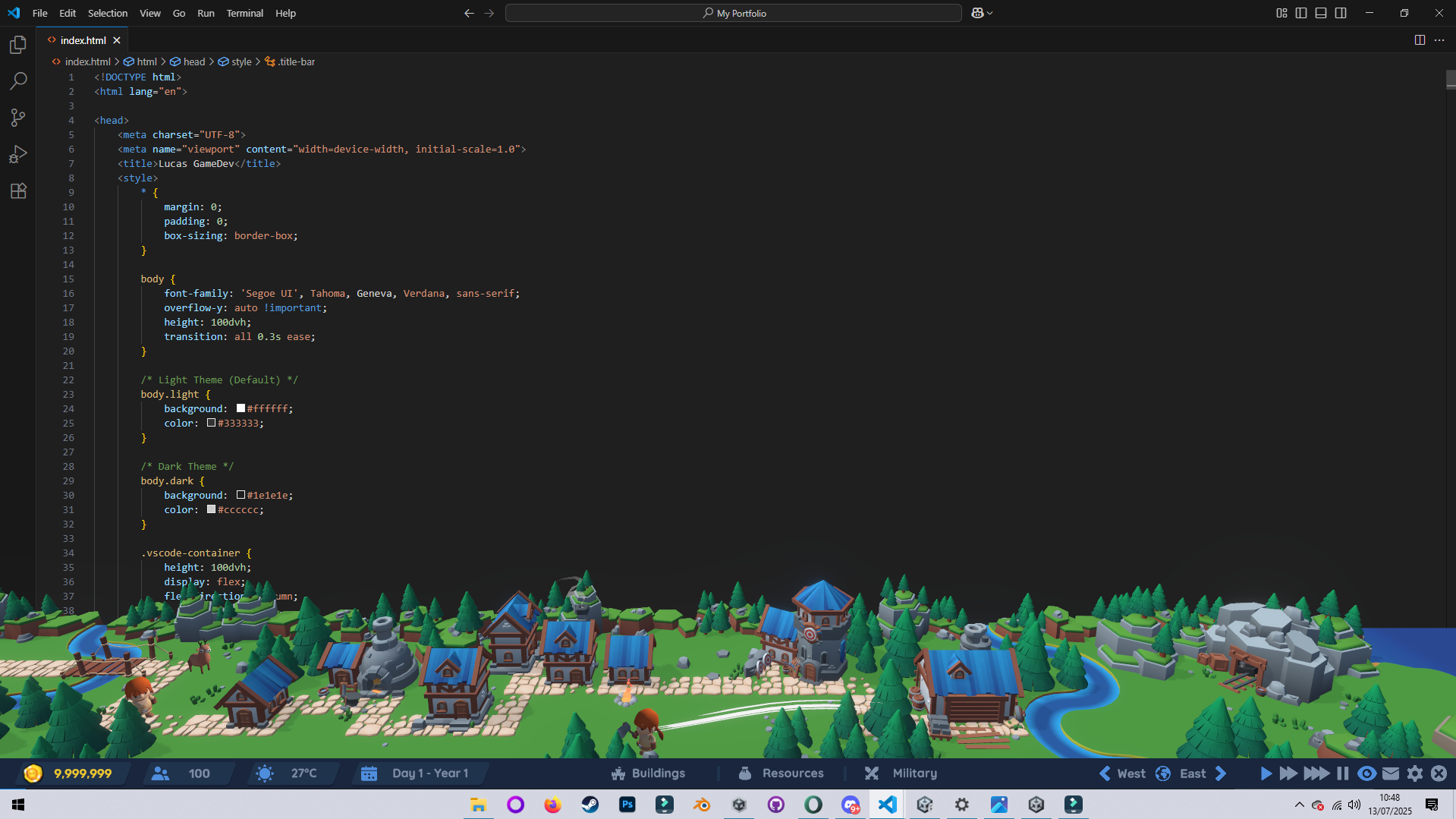Open the mail envelope icon in game bar
The height and width of the screenshot is (819, 1456).
(1391, 773)
